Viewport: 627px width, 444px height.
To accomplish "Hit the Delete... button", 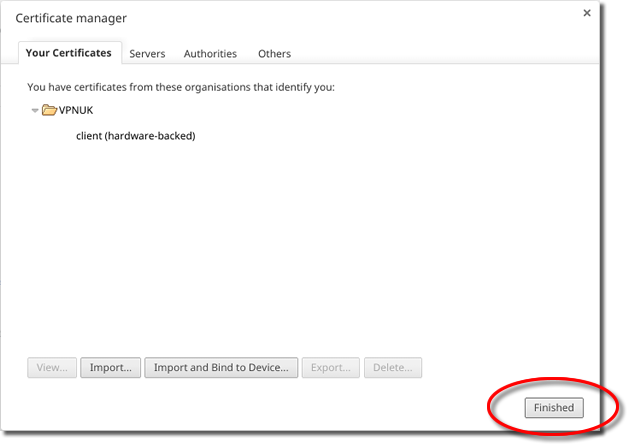I will pos(393,368).
